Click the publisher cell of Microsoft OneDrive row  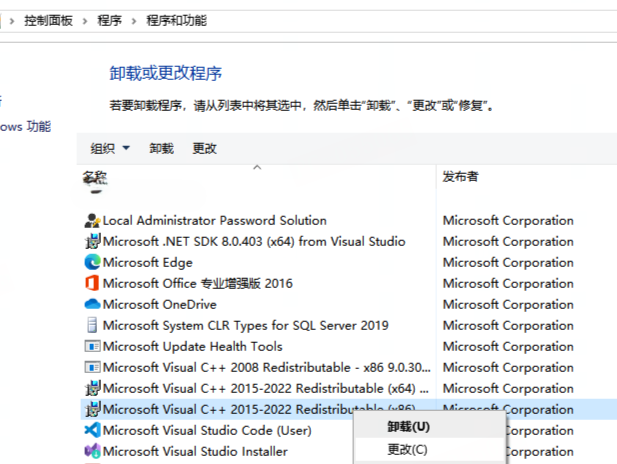tap(508, 304)
